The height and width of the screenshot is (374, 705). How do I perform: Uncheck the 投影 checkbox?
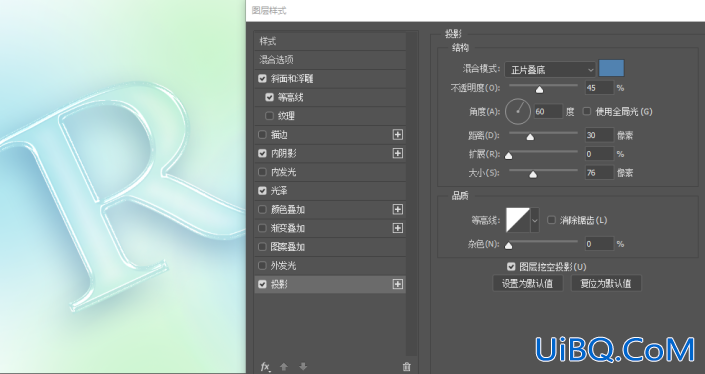[263, 284]
